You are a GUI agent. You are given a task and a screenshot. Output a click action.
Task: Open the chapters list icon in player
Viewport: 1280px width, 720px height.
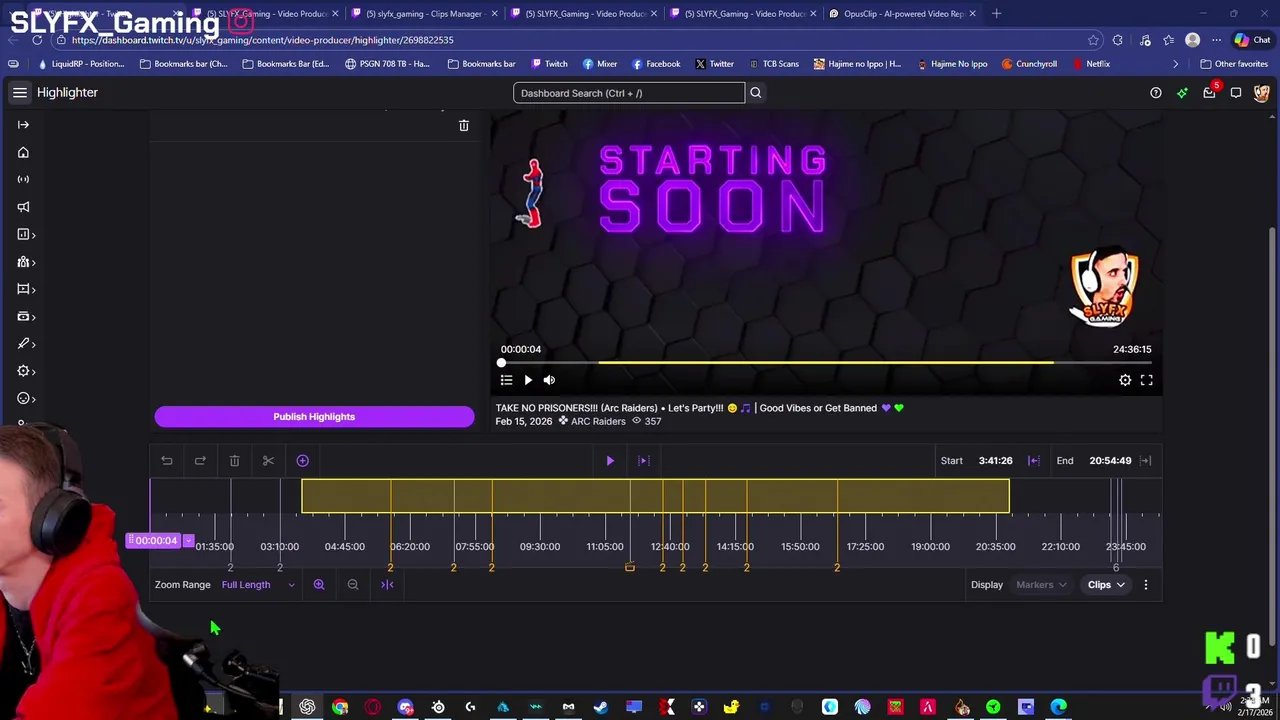pos(506,380)
